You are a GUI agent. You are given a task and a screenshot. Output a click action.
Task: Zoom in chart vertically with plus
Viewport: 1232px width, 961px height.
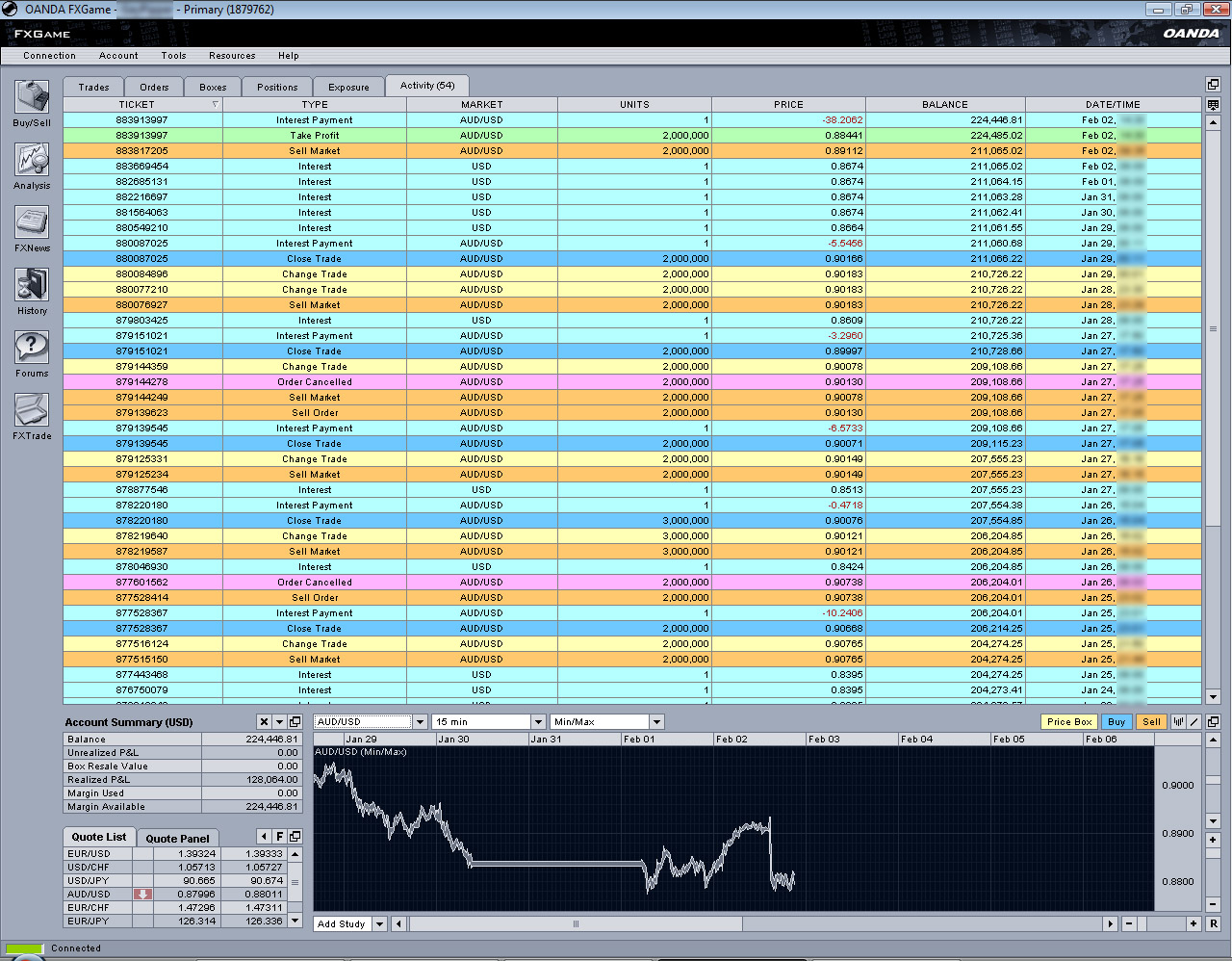1213,841
